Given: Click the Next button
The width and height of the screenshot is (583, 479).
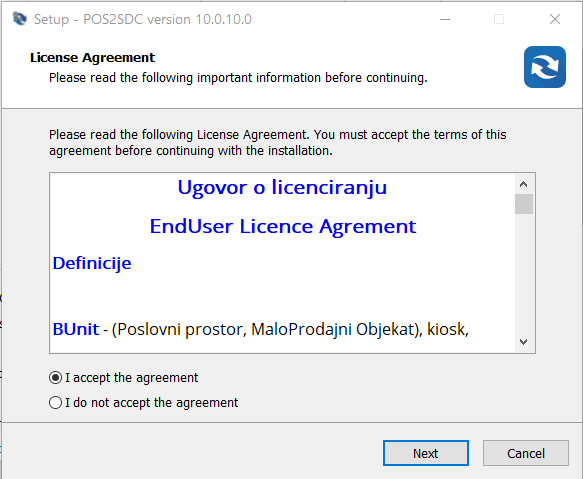Looking at the screenshot, I should coord(426,453).
